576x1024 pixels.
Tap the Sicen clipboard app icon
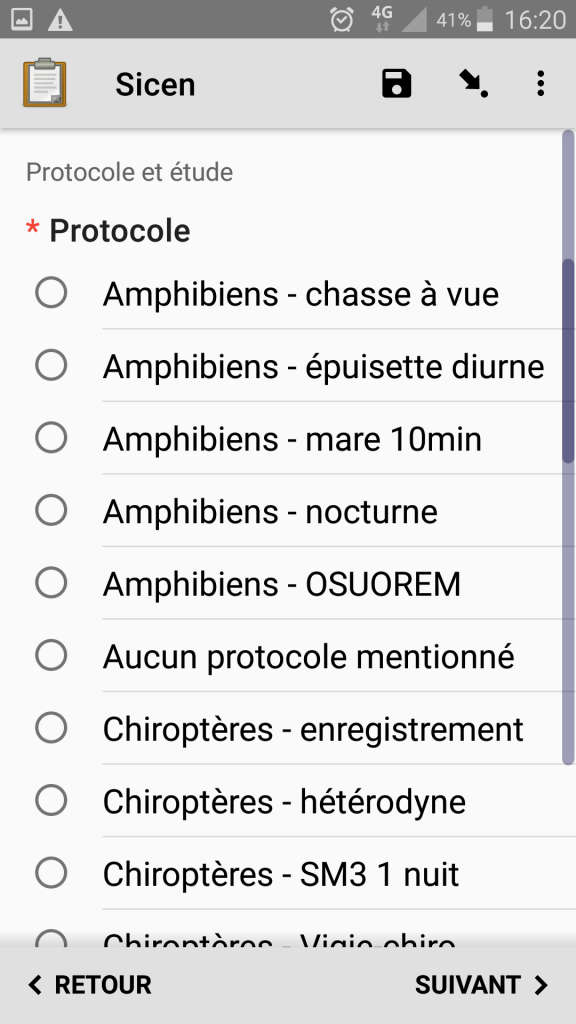(x=44, y=82)
